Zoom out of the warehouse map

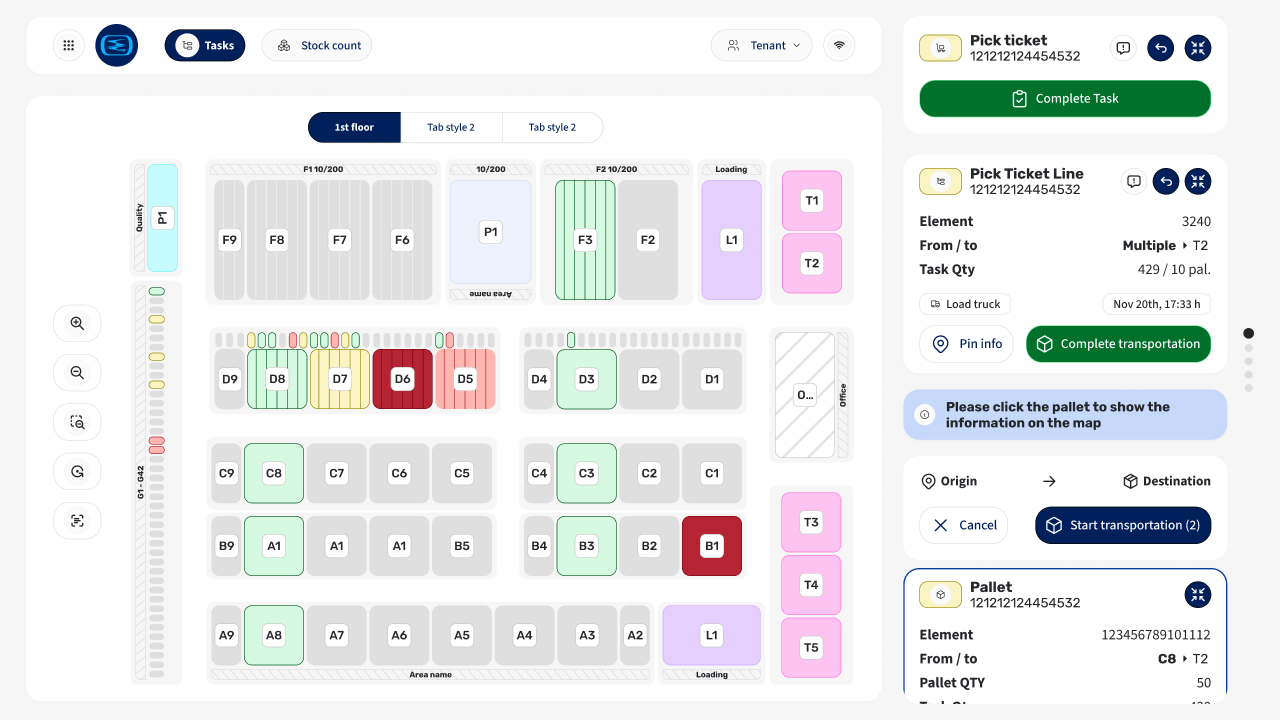coord(77,373)
